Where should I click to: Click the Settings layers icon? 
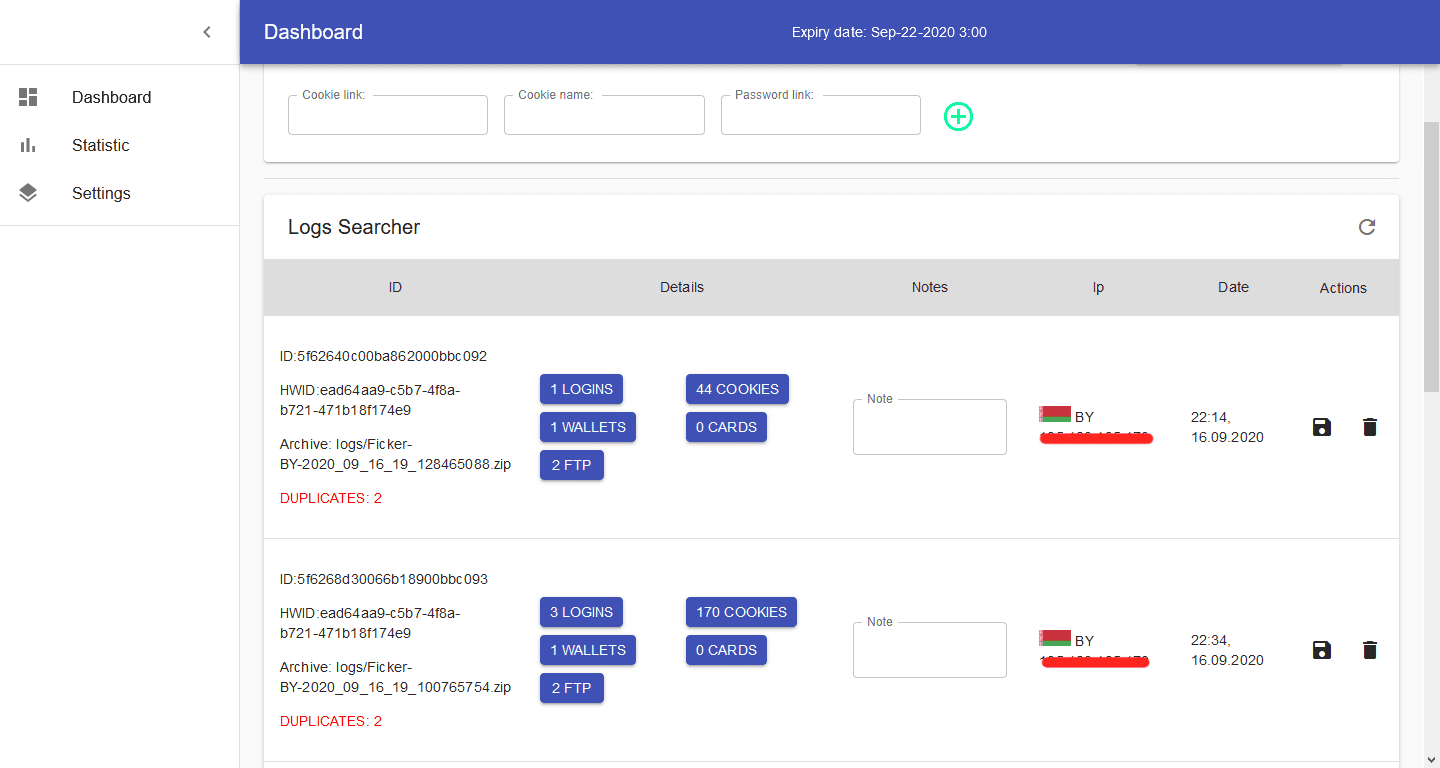point(28,193)
